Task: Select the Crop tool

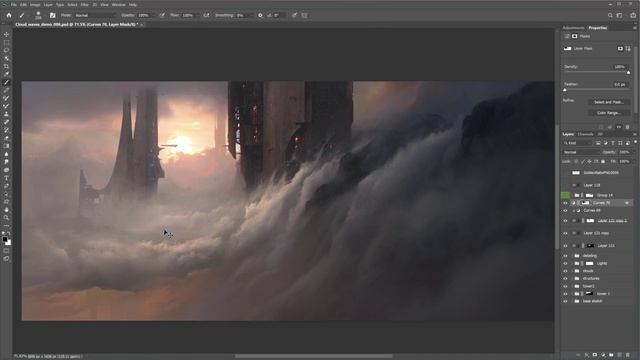Action: (x=6, y=67)
